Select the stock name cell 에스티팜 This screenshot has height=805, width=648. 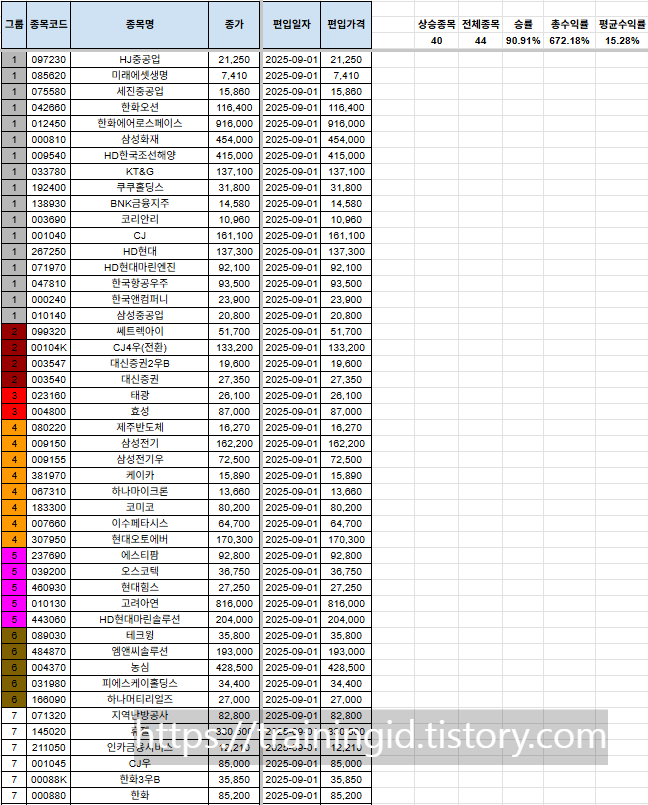click(140, 555)
